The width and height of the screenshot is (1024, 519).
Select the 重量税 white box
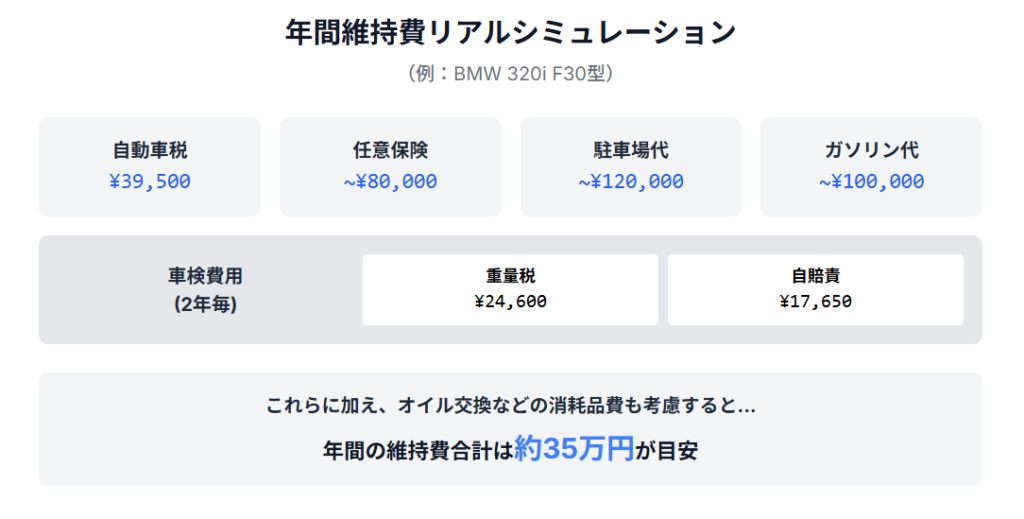coord(510,289)
